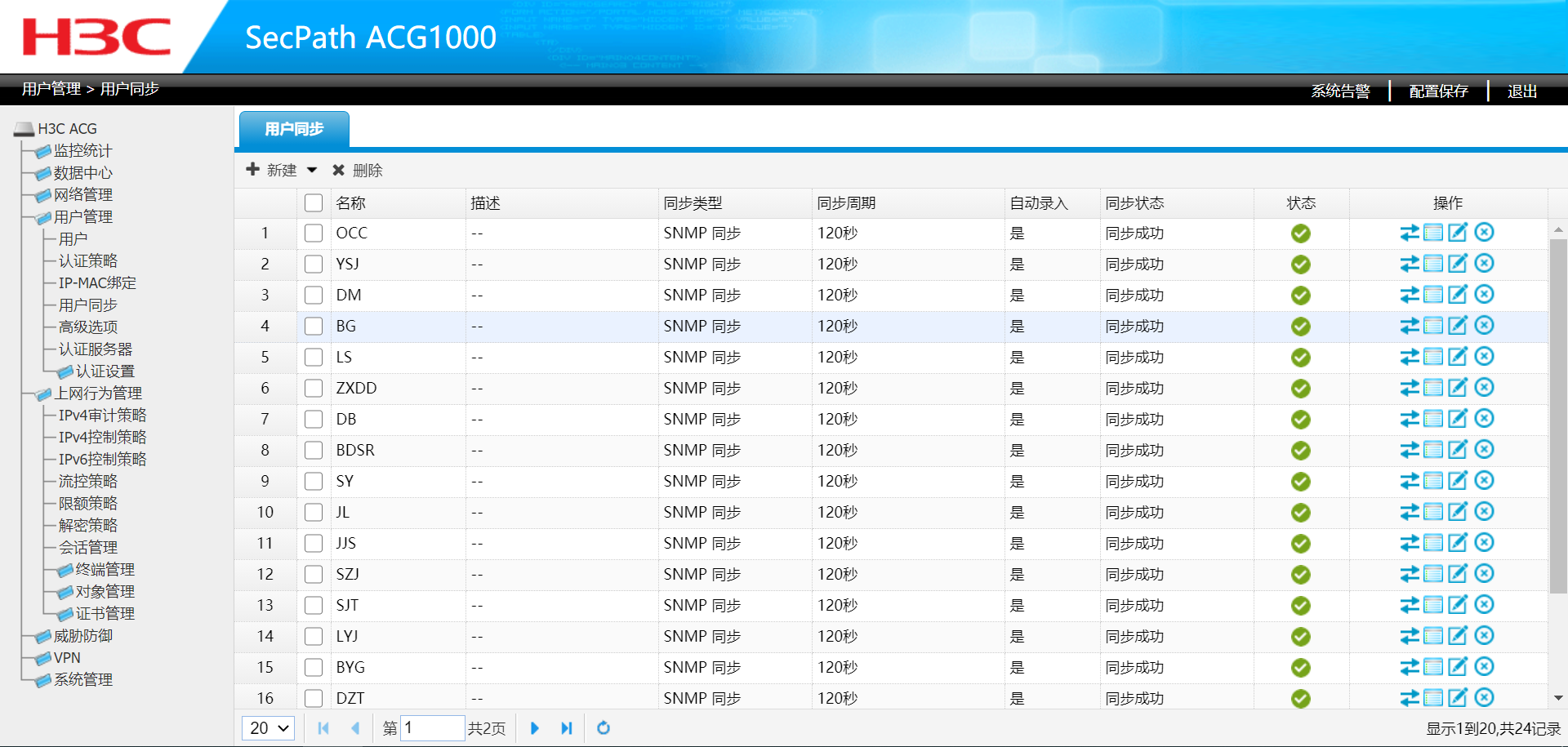Open 流控策略 in the sidebar tree
Viewport: 1568px width, 747px height.
point(88,481)
